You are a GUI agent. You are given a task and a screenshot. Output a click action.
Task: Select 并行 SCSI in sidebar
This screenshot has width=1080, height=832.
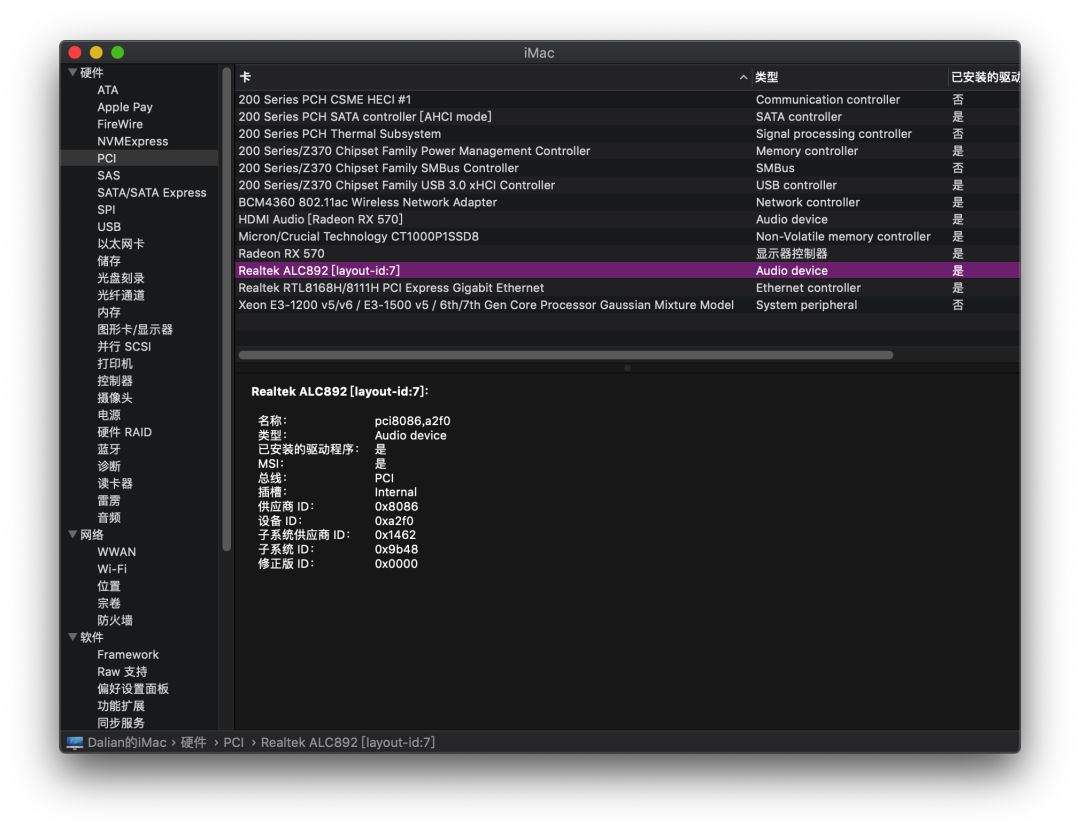point(124,346)
